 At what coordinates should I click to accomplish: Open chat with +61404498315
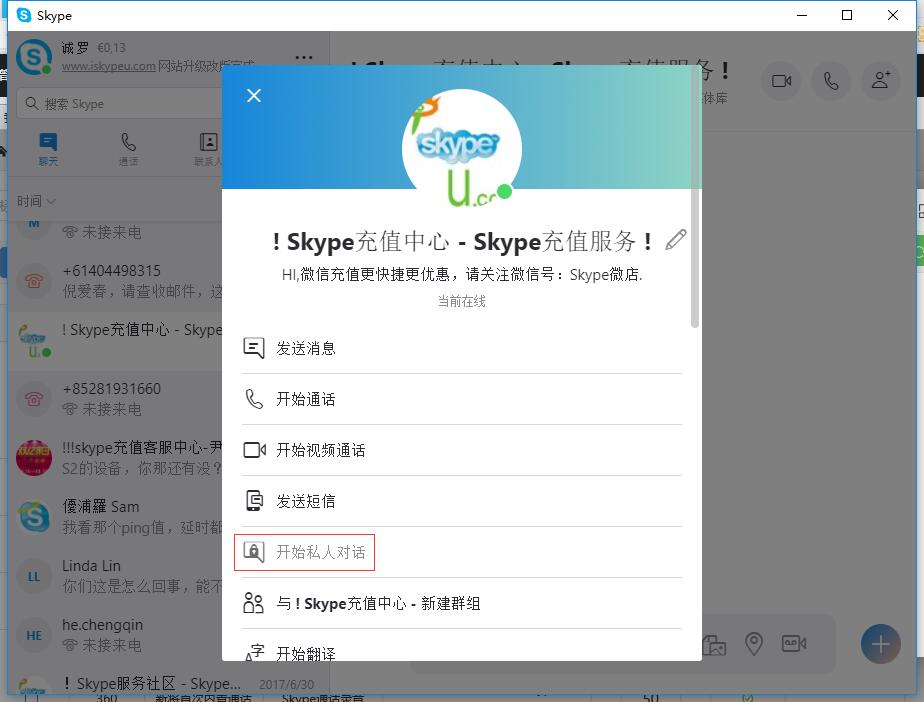coord(115,281)
